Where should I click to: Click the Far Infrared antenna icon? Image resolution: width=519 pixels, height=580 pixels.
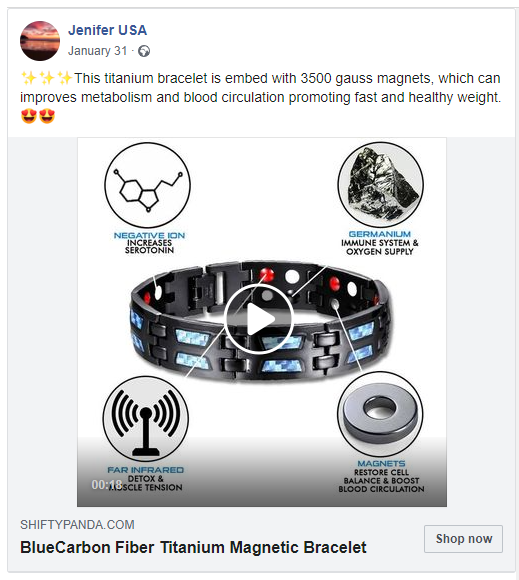tap(146, 419)
